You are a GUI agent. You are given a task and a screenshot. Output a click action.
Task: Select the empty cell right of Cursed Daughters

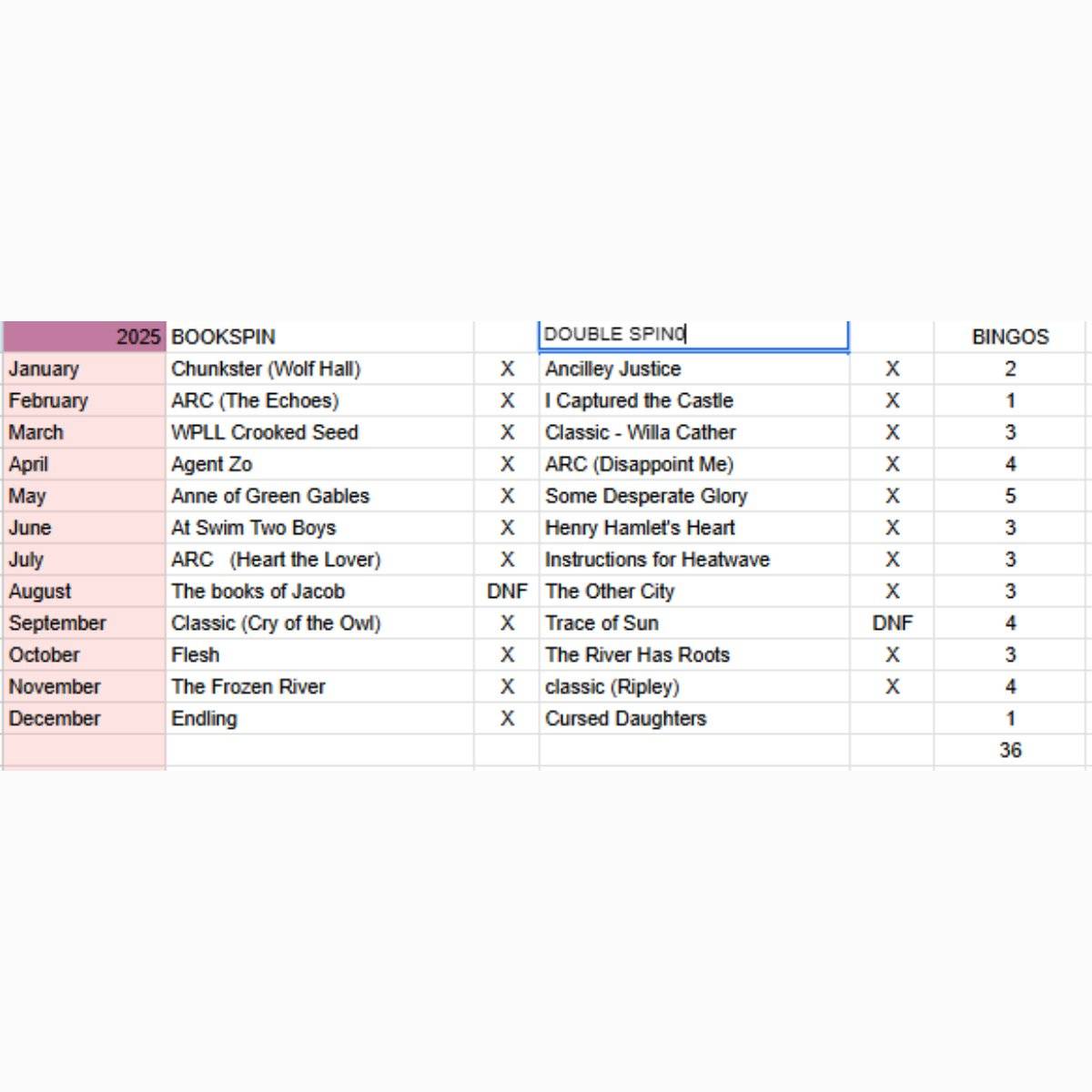pos(892,719)
